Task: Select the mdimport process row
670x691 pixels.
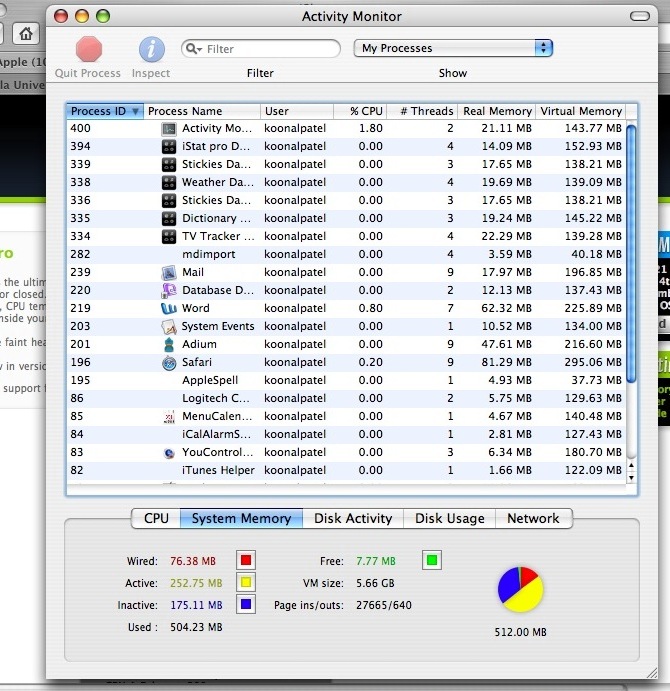Action: (346, 254)
